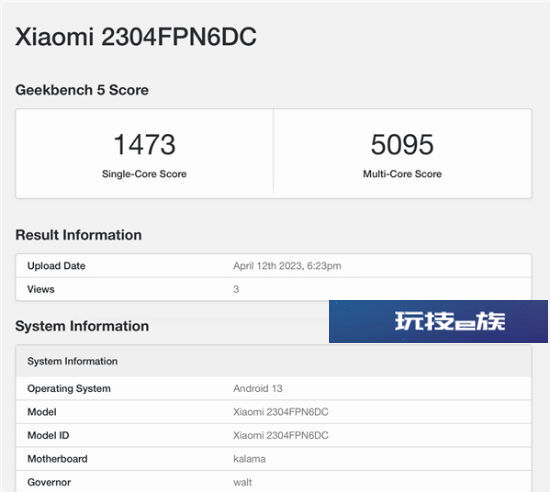This screenshot has height=492, width=550.
Task: Click the Governor value walt
Action: pos(242,483)
